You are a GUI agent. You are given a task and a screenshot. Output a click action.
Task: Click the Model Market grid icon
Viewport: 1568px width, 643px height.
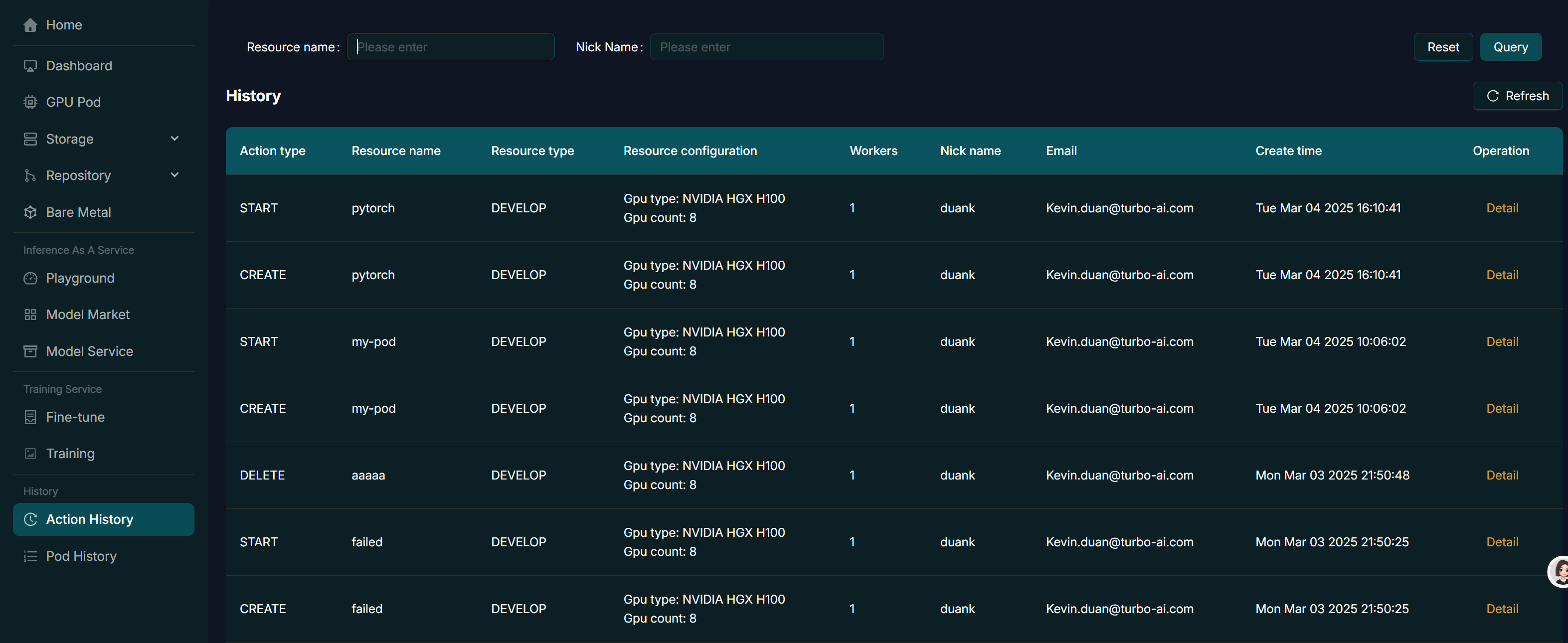click(x=30, y=315)
